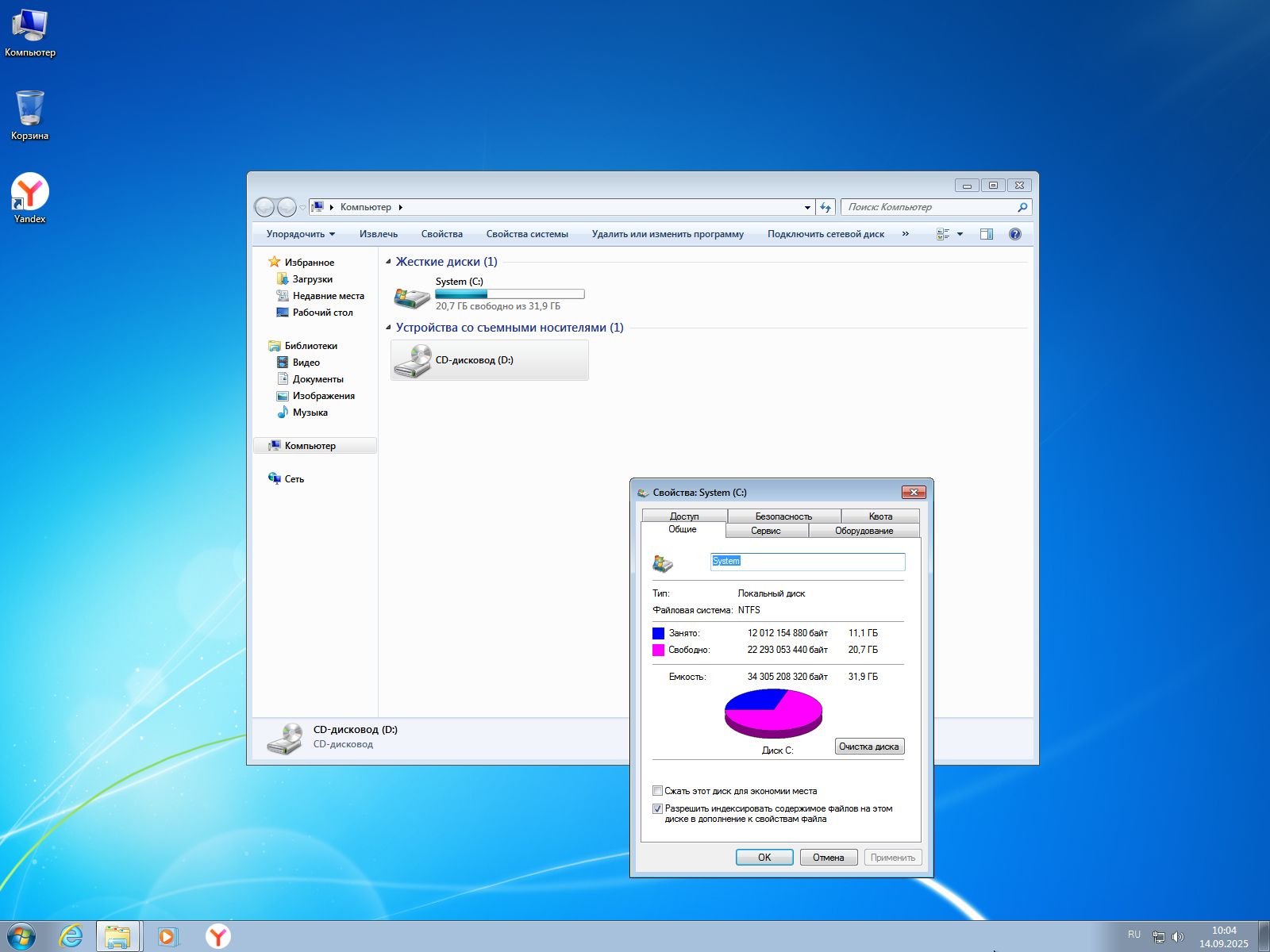
Task: Click the disk usage pie chart
Action: pyautogui.click(x=773, y=713)
